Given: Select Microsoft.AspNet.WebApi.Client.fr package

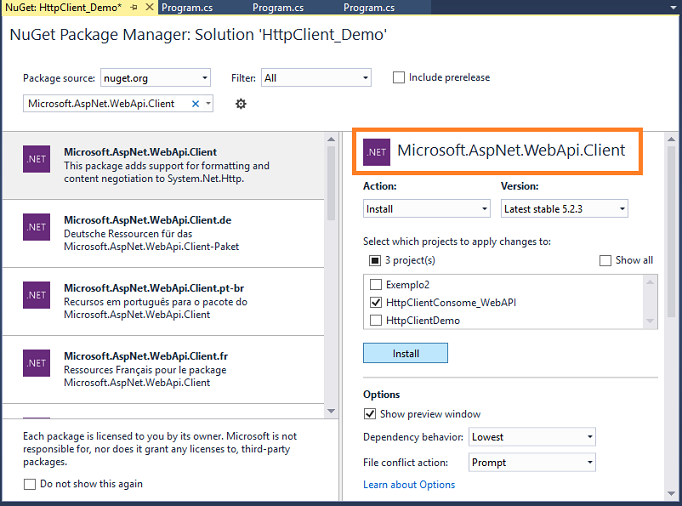Looking at the screenshot, I should click(x=164, y=369).
